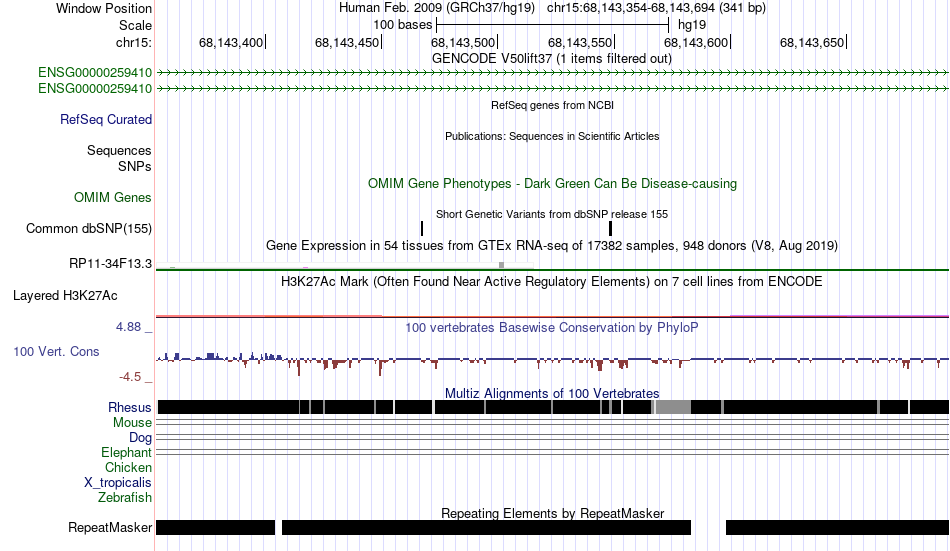Click the Zebrafish species label
The image size is (950, 551).
click(125, 498)
